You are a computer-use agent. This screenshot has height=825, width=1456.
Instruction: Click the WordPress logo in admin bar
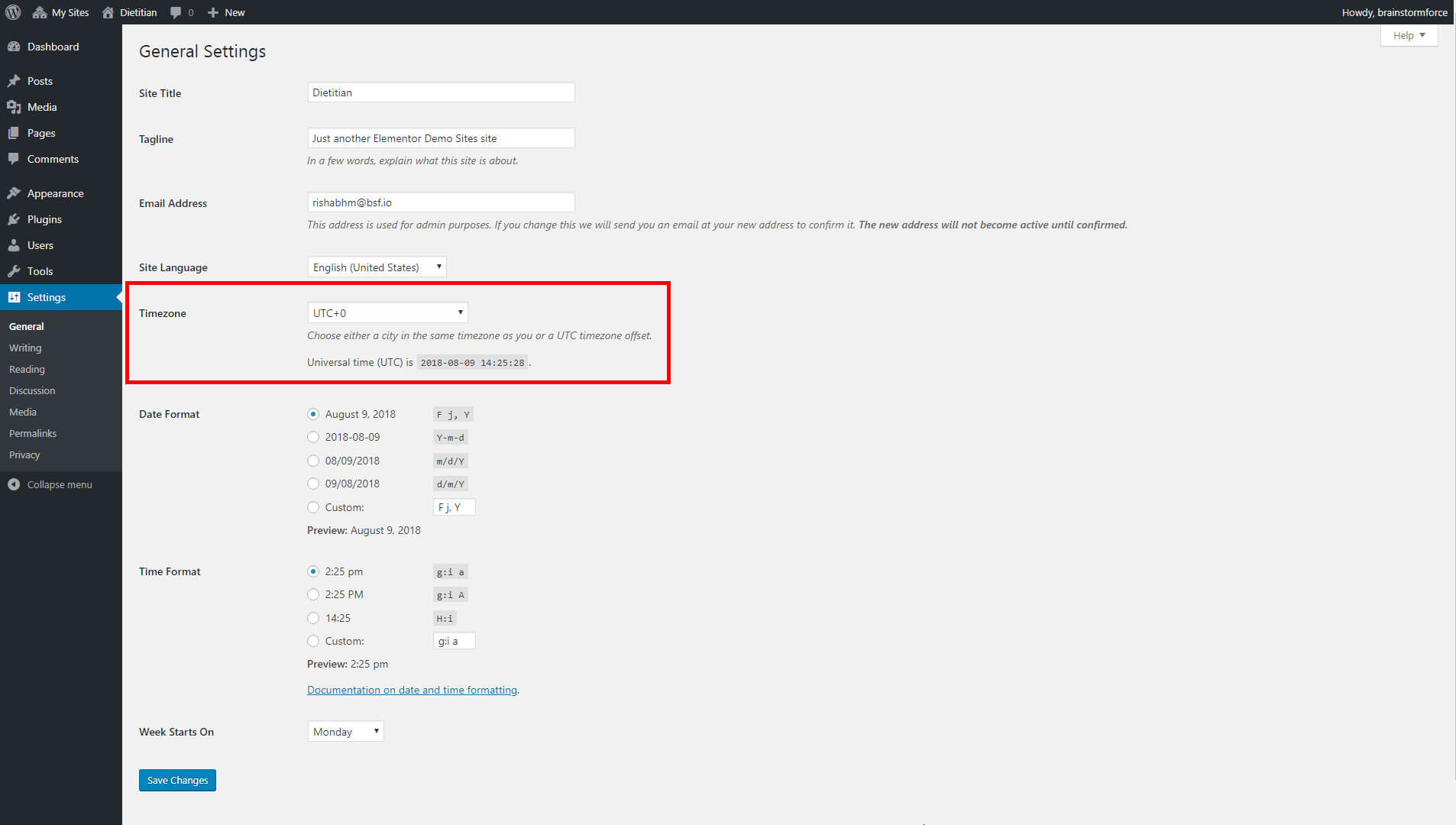coord(12,12)
